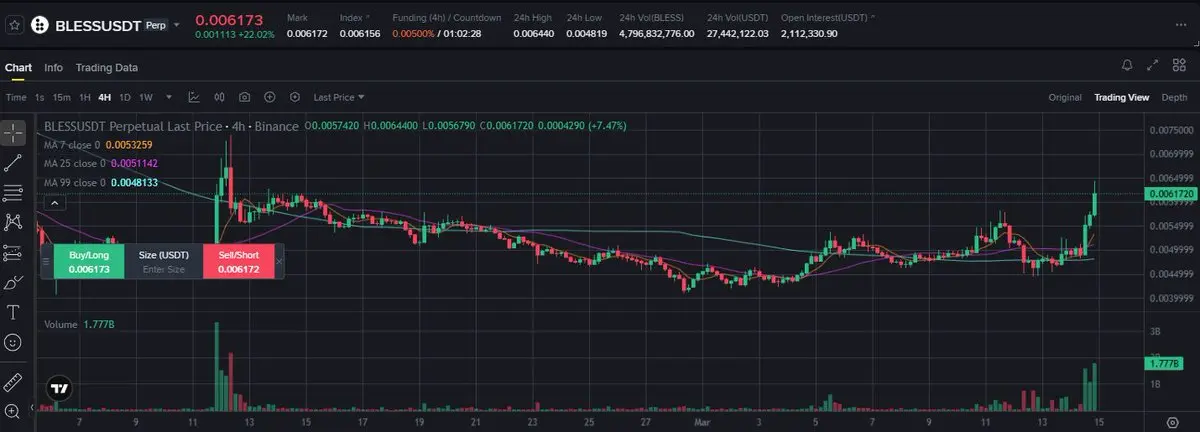Switch to the Chart tab
Image resolution: width=1200 pixels, height=432 pixels.
point(18,67)
